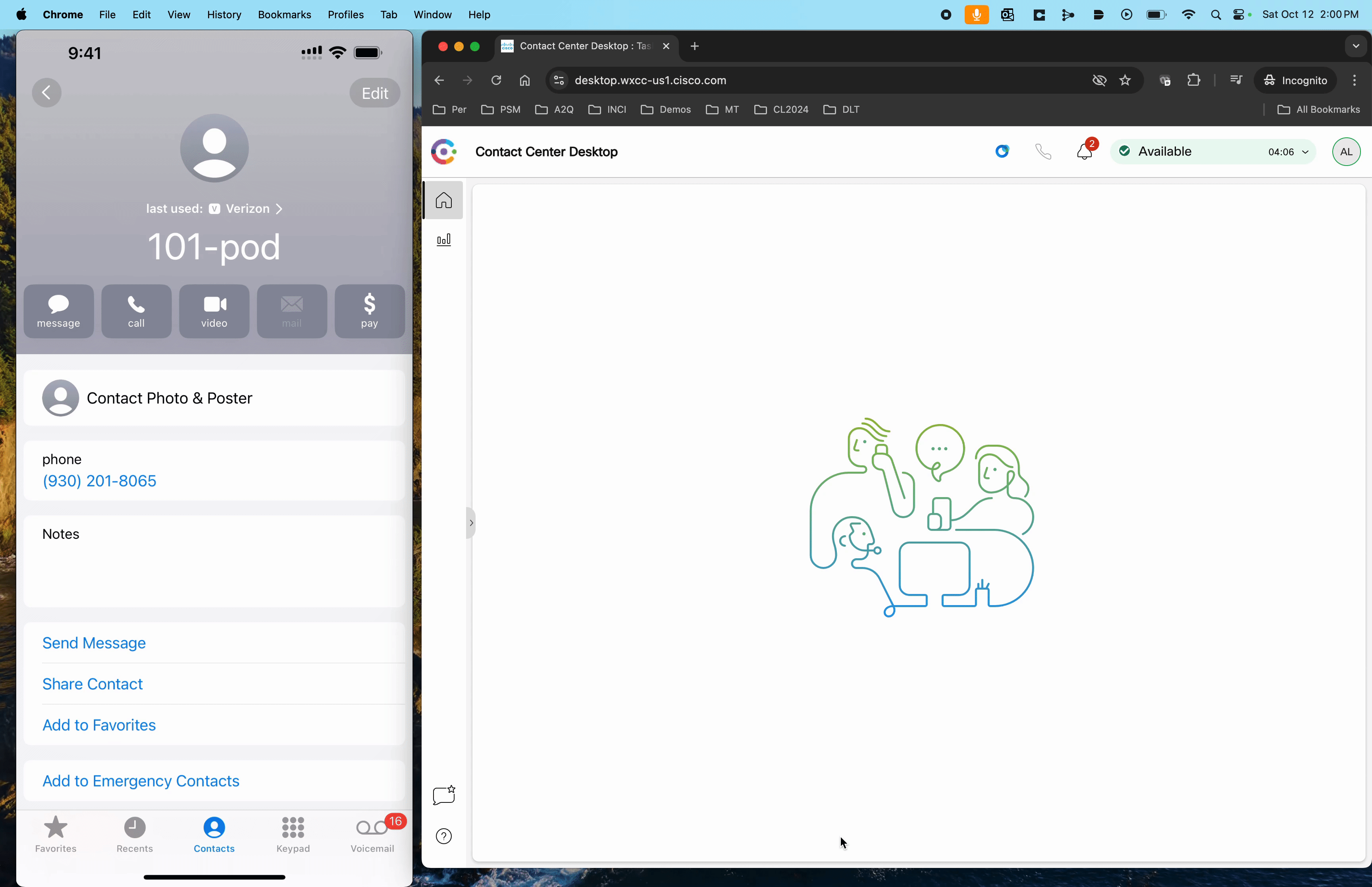The image size is (1372, 887).
Task: Open the Agent Performance Statistics icon
Action: pyautogui.click(x=443, y=239)
